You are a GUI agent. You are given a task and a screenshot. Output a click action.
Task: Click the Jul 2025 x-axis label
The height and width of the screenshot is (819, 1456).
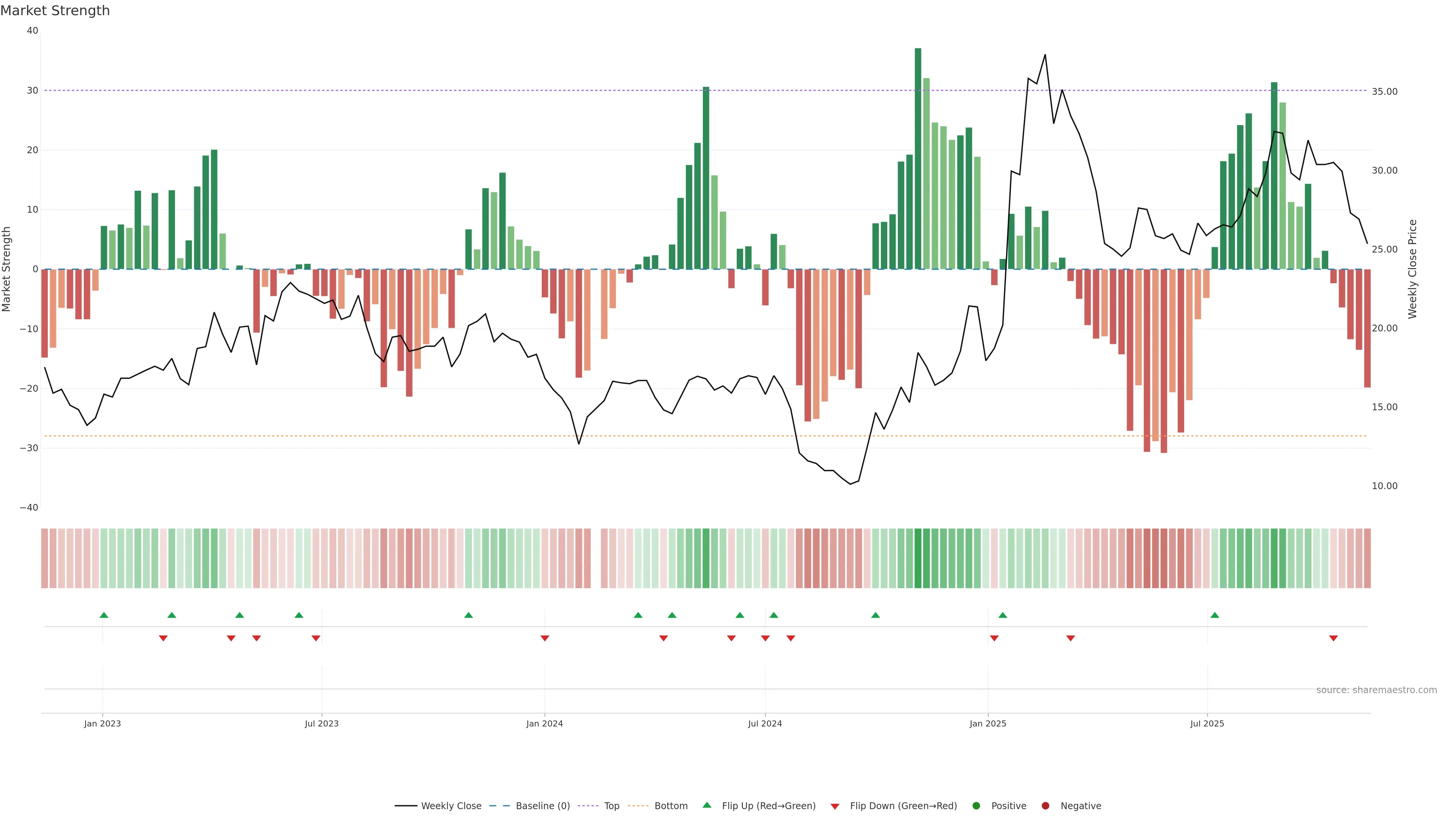click(x=1207, y=723)
